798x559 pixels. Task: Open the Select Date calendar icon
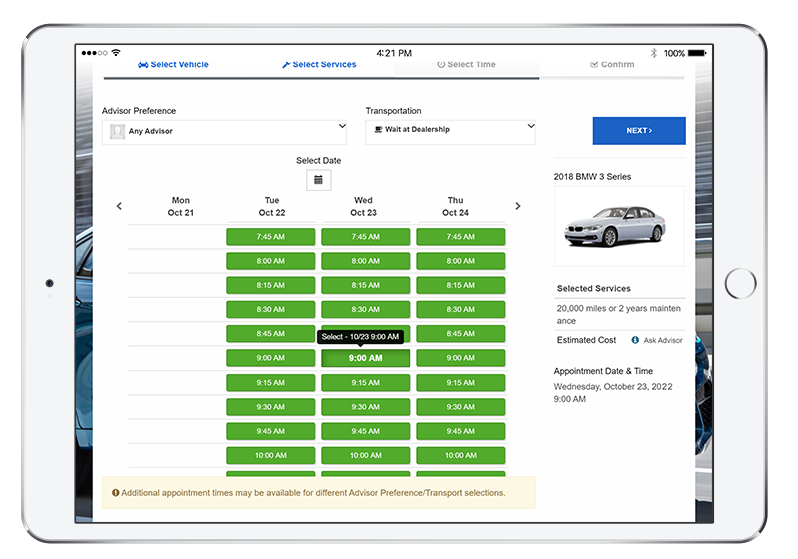click(x=318, y=180)
